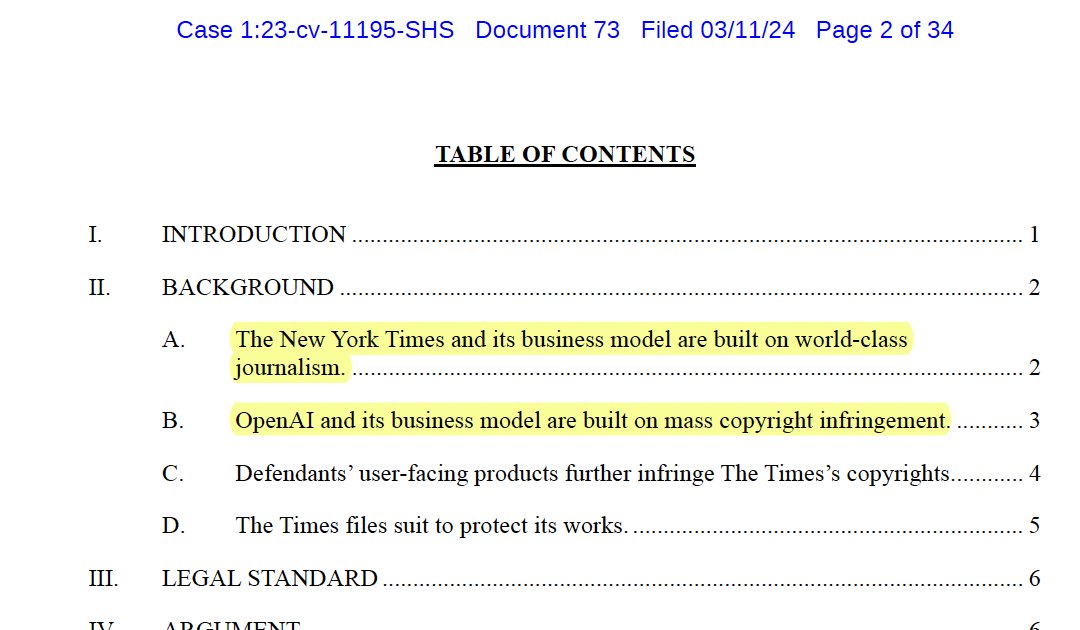Open 'The Times files suit to protect its works' entry
This screenshot has height=630, width=1080.
click(x=431, y=525)
